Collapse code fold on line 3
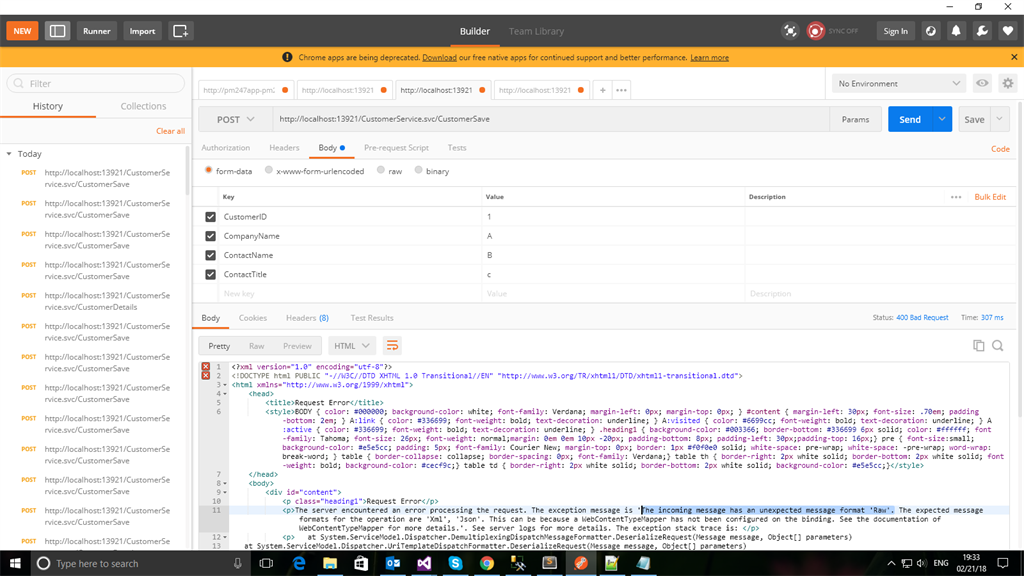This screenshot has height=576, width=1024. [225, 385]
